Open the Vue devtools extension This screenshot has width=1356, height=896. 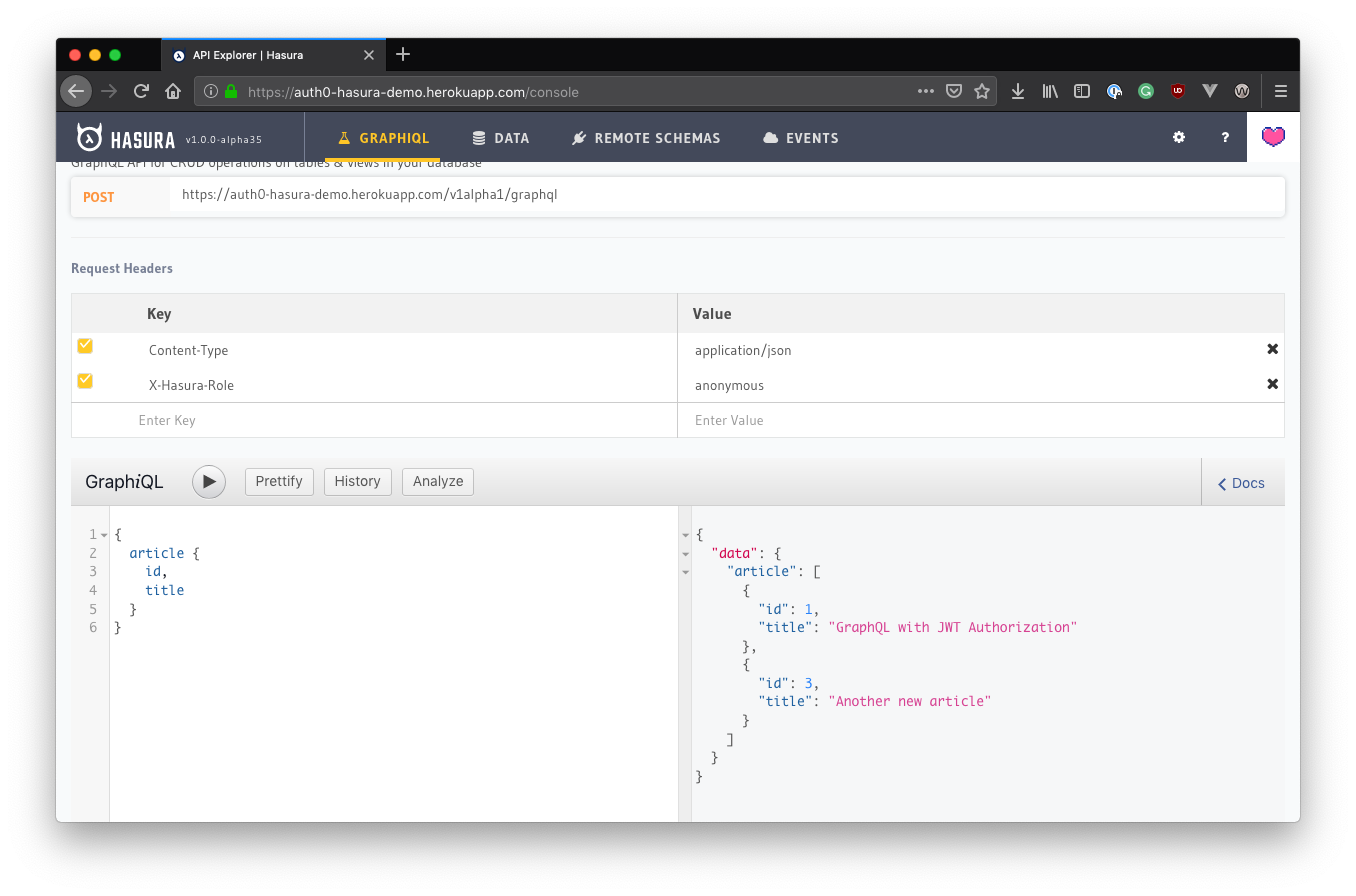pyautogui.click(x=1210, y=91)
